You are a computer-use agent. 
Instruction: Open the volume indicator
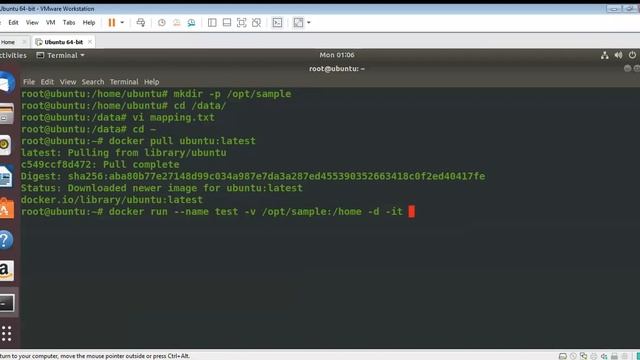pos(618,55)
